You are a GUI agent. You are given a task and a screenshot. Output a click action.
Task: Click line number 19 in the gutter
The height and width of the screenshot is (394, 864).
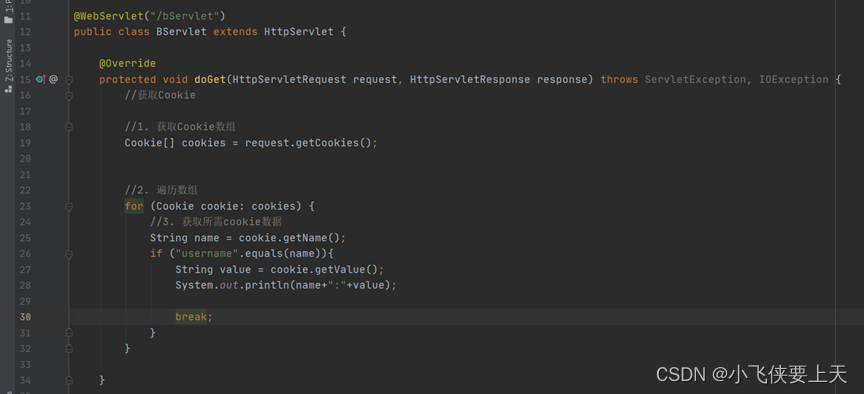pyautogui.click(x=25, y=143)
